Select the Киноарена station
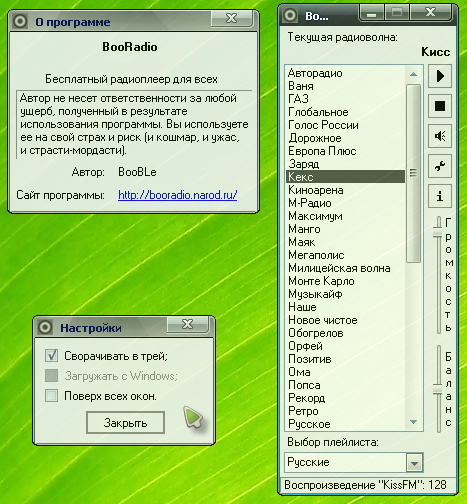The width and height of the screenshot is (467, 504). tap(345, 190)
